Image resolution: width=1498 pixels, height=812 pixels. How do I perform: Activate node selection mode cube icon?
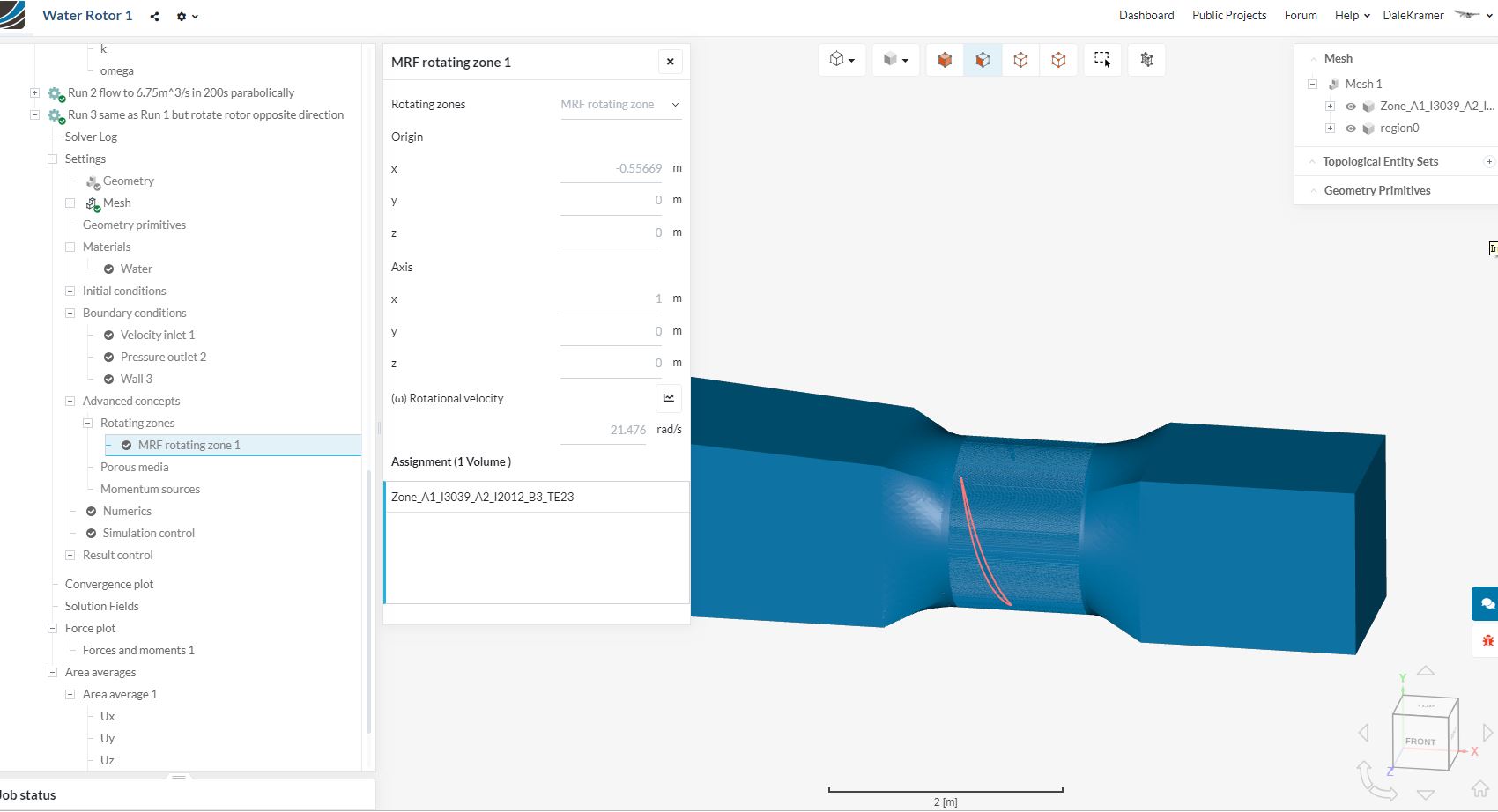1058,60
